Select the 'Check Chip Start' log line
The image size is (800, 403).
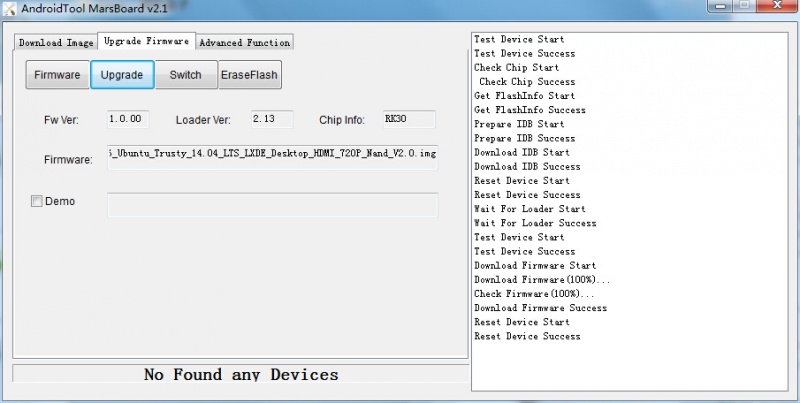click(x=516, y=67)
